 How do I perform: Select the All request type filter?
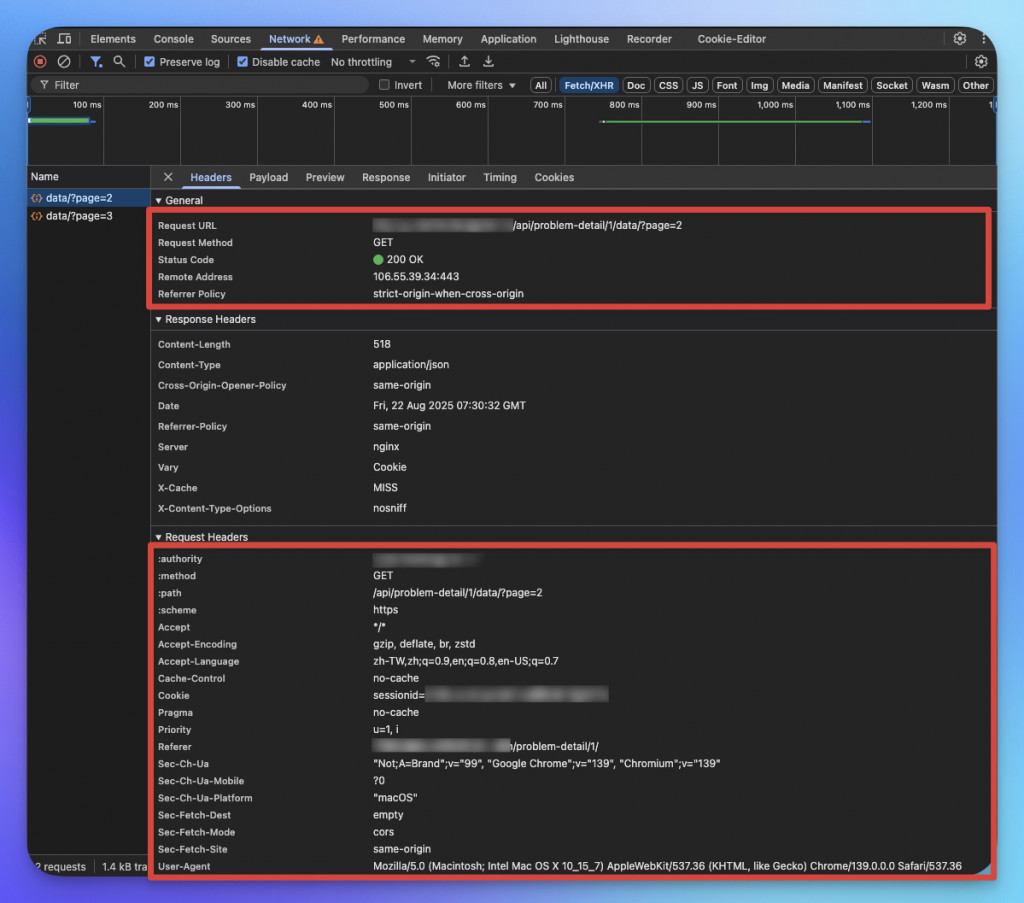[541, 86]
